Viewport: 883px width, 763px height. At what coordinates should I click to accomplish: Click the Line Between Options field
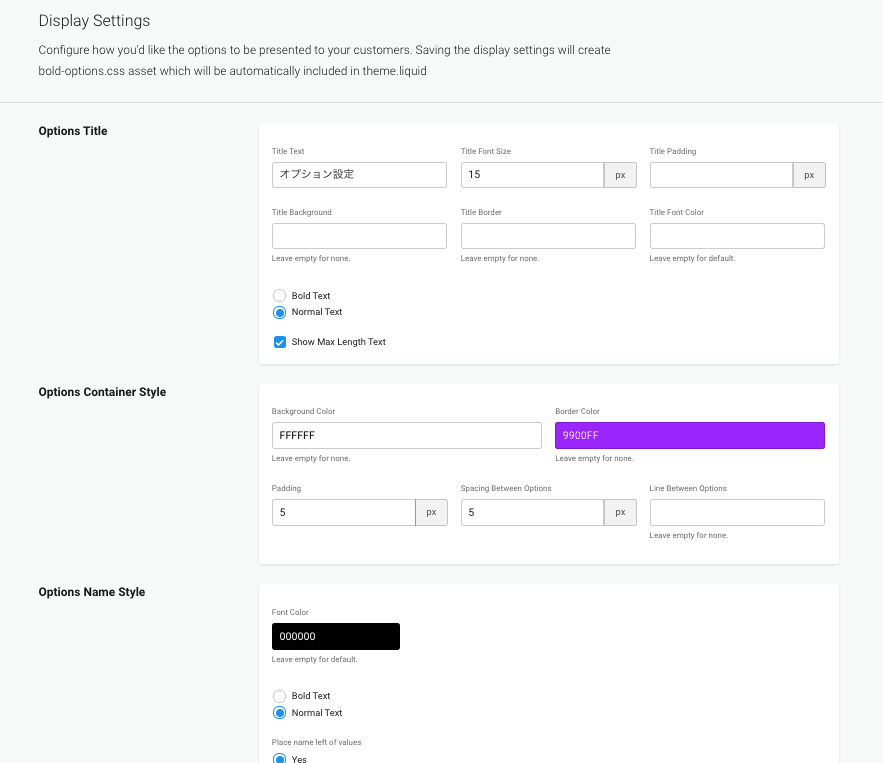[737, 512]
